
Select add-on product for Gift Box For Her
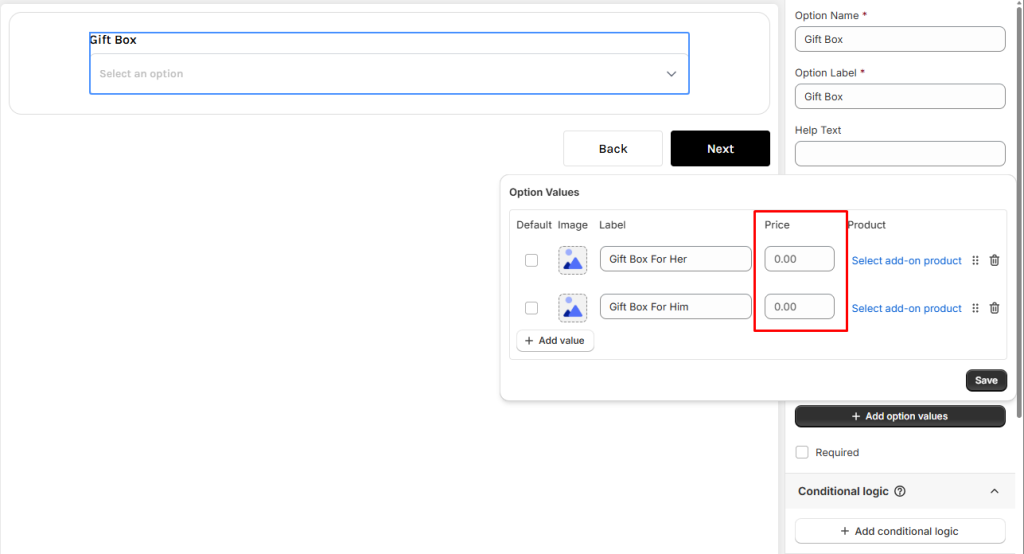(x=906, y=261)
